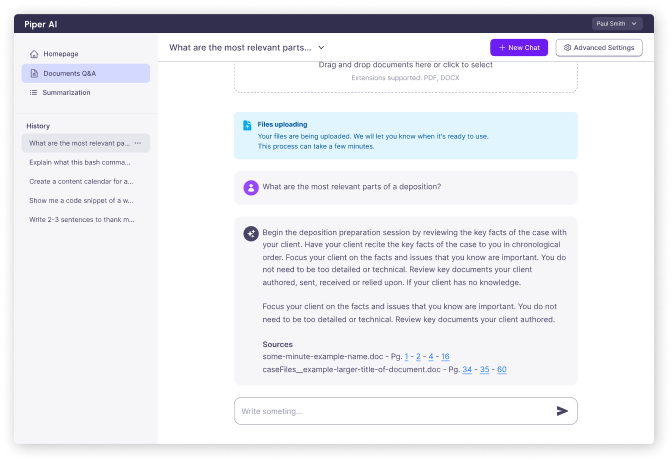Click the Documents Q&A file icon
672x462 pixels.
34,73
